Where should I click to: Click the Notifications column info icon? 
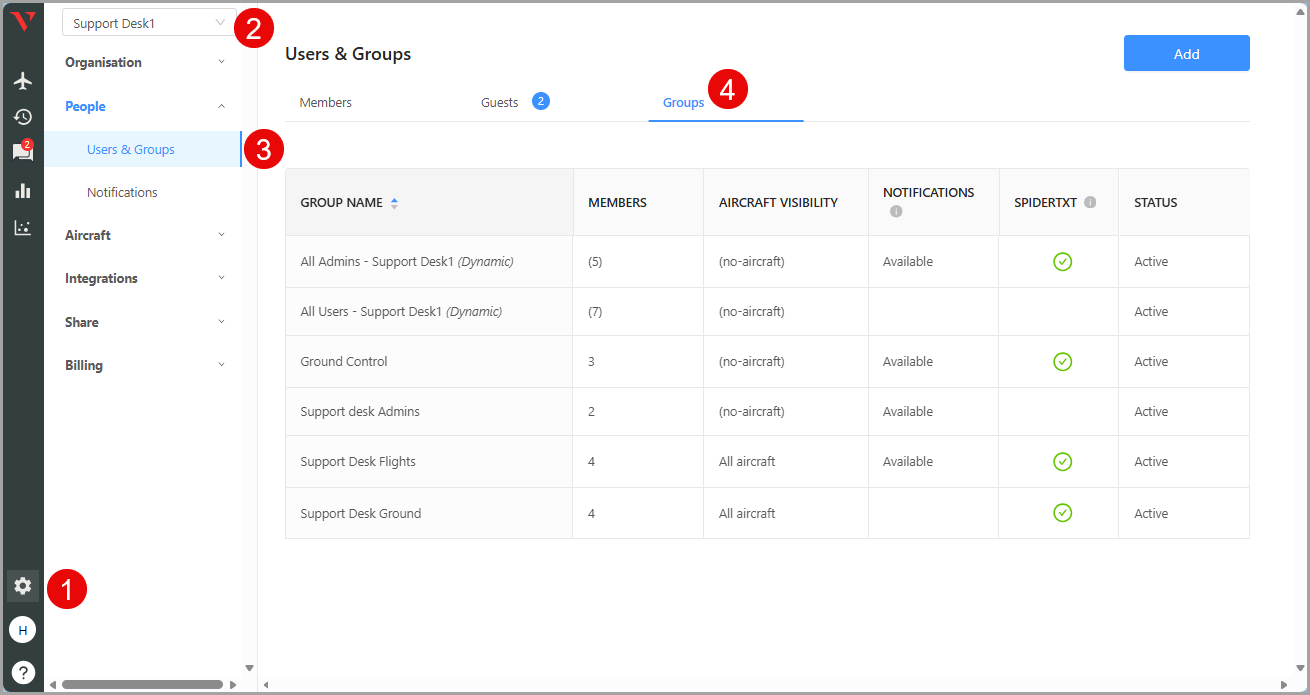896,211
